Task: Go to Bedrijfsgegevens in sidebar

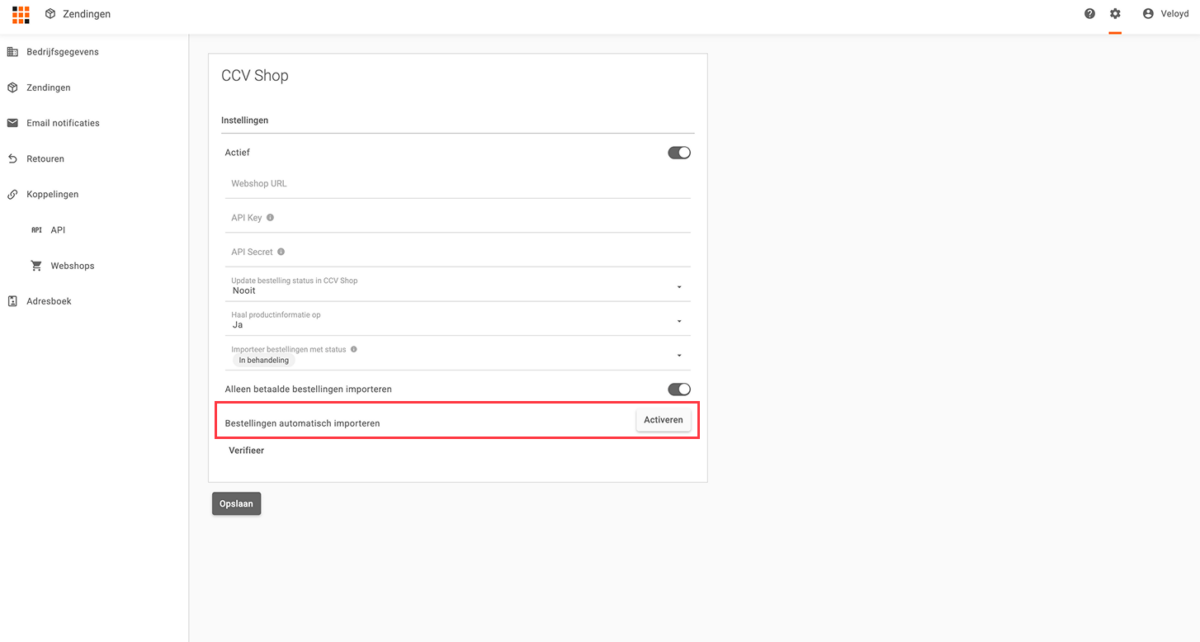Action: point(62,52)
